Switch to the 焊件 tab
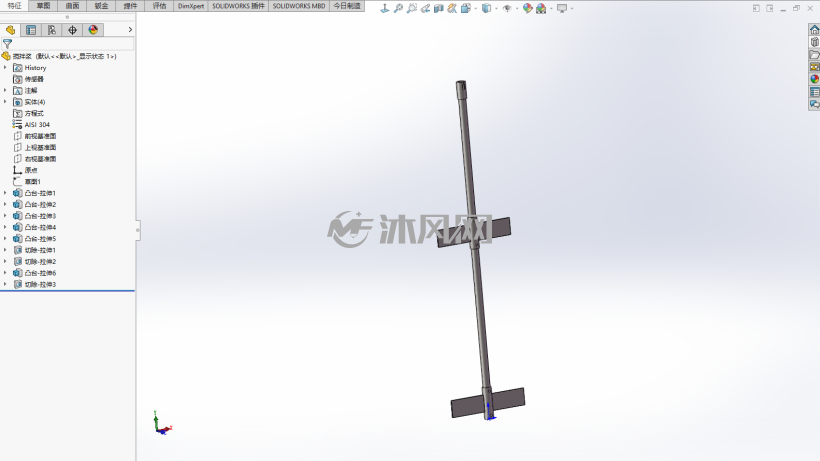The image size is (820, 461). tap(130, 6)
